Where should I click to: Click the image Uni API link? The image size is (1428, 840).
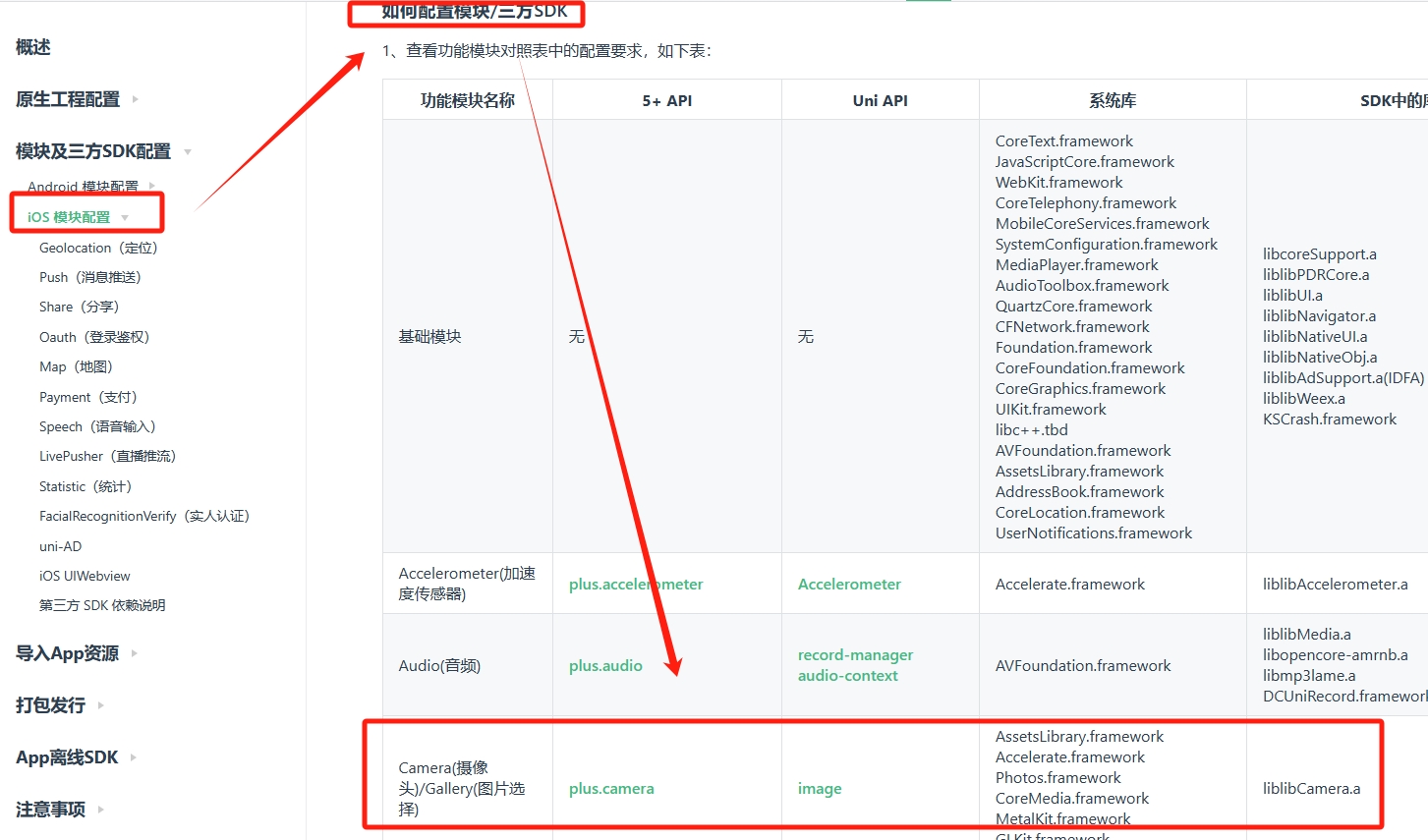pyautogui.click(x=820, y=788)
